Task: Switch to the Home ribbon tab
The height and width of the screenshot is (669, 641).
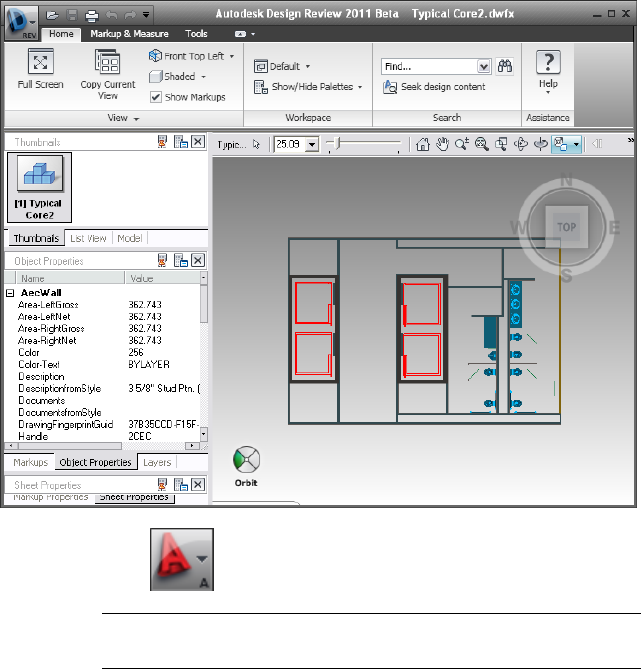Action: [x=61, y=34]
